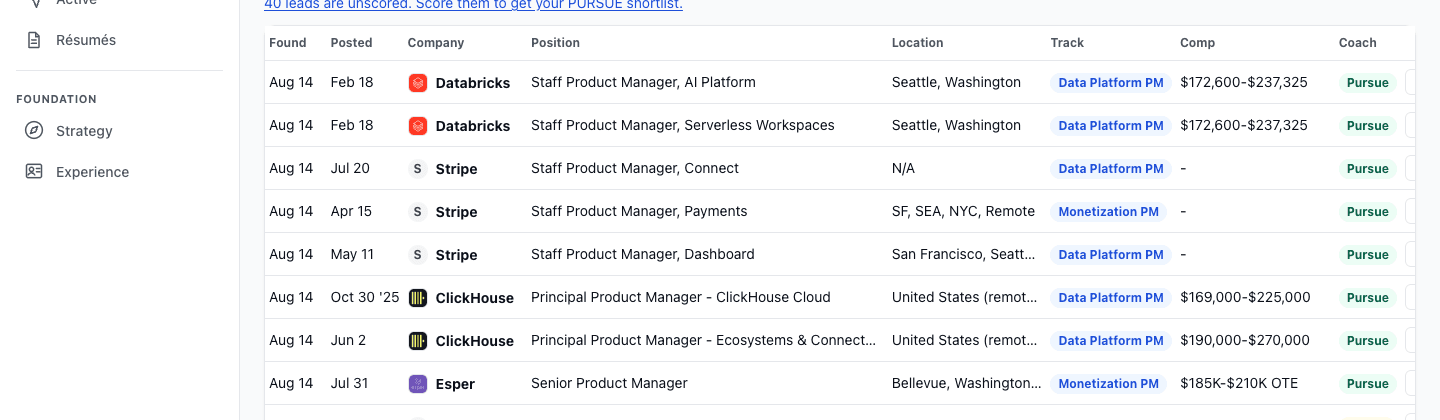Click Bellevue, Washington location cell

click(967, 383)
